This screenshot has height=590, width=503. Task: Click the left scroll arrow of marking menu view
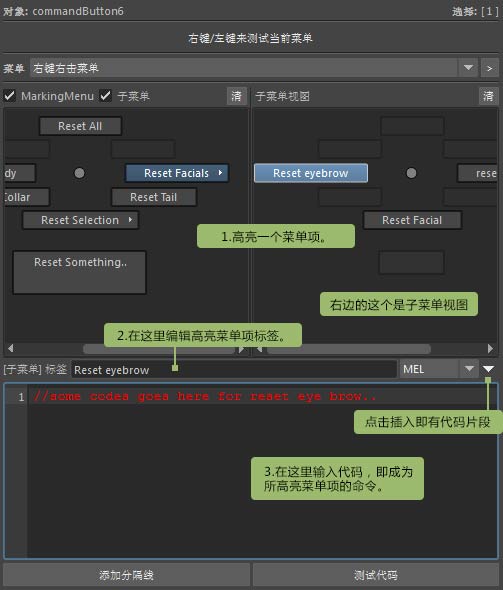(11, 348)
